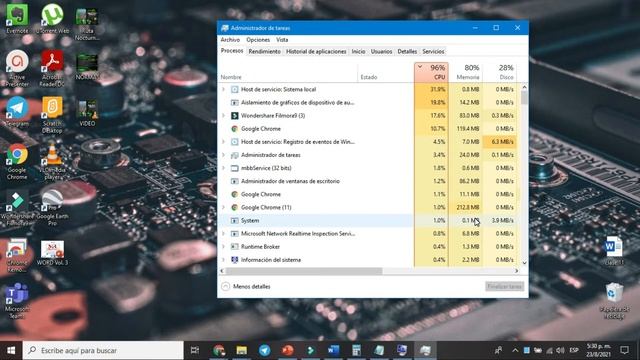Viewport: 640px width, 360px height.
Task: Open the Scratch Desktop shortcut
Action: tap(52, 114)
